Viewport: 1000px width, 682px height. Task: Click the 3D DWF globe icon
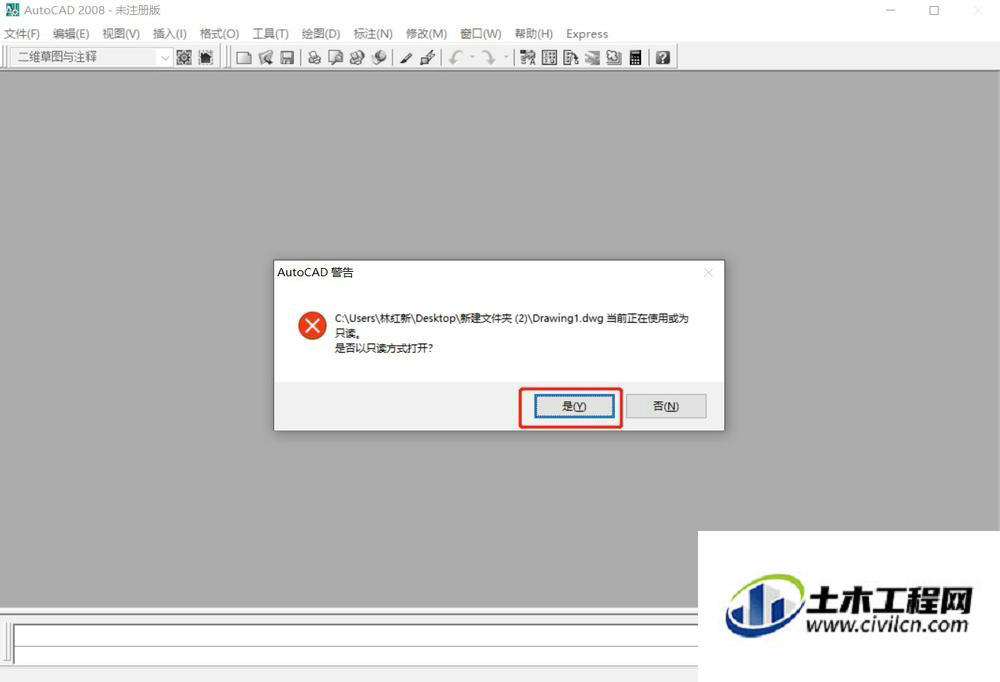[x=379, y=57]
